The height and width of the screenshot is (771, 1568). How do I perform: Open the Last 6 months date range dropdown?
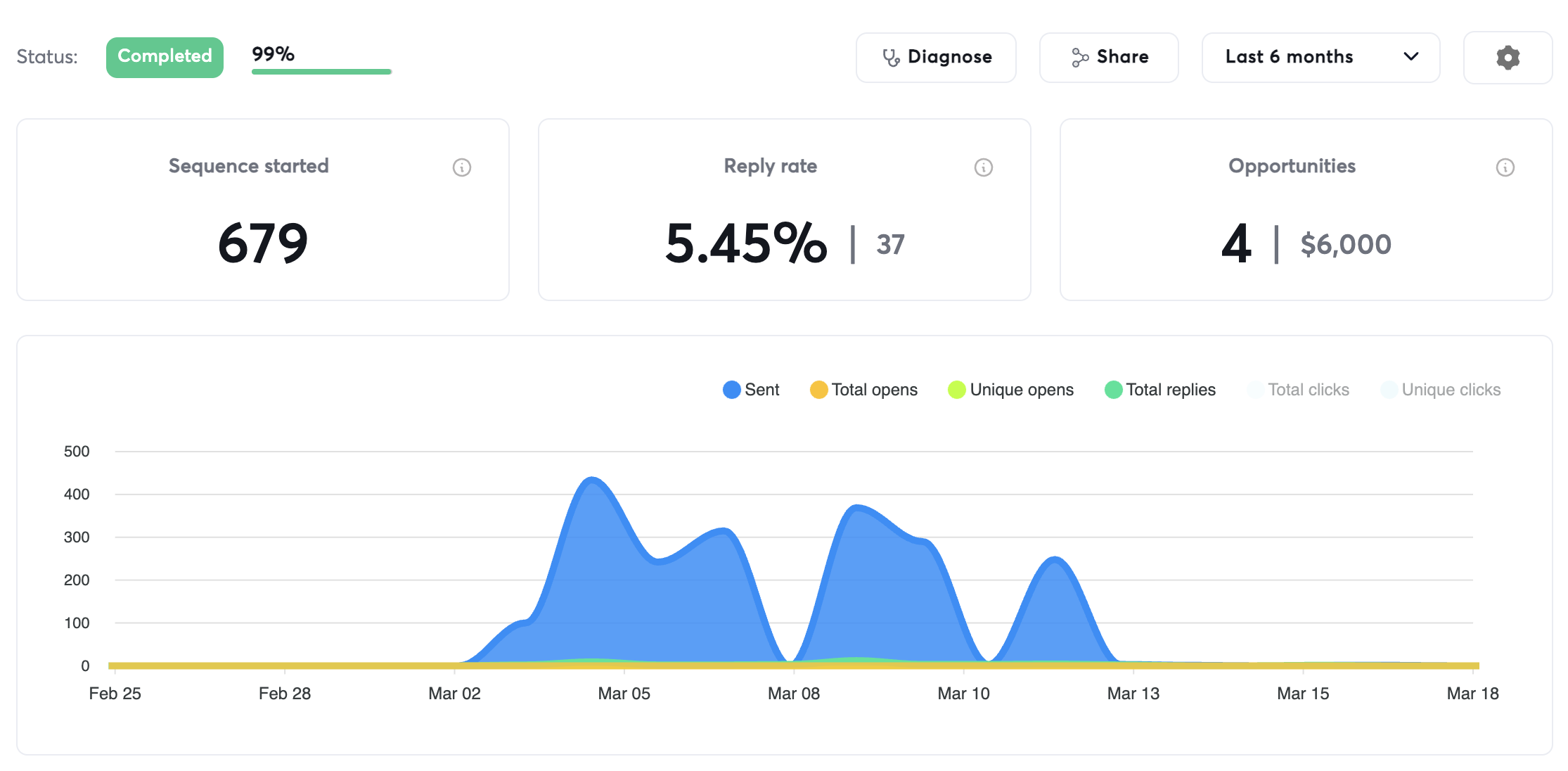[1321, 57]
